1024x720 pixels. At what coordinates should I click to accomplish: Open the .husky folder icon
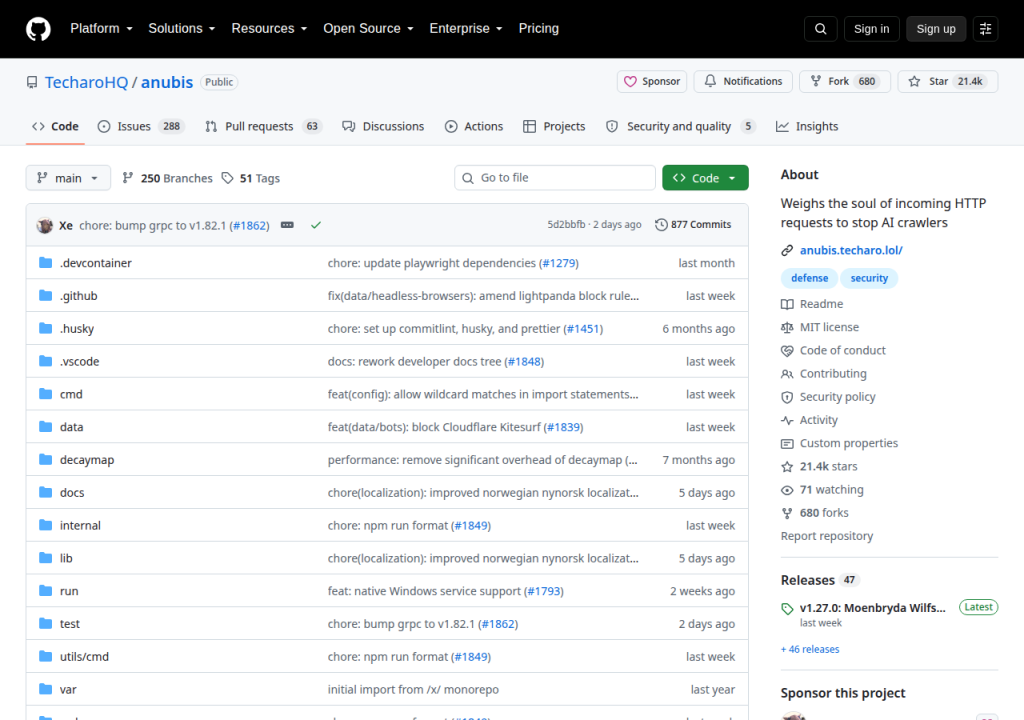[46, 328]
